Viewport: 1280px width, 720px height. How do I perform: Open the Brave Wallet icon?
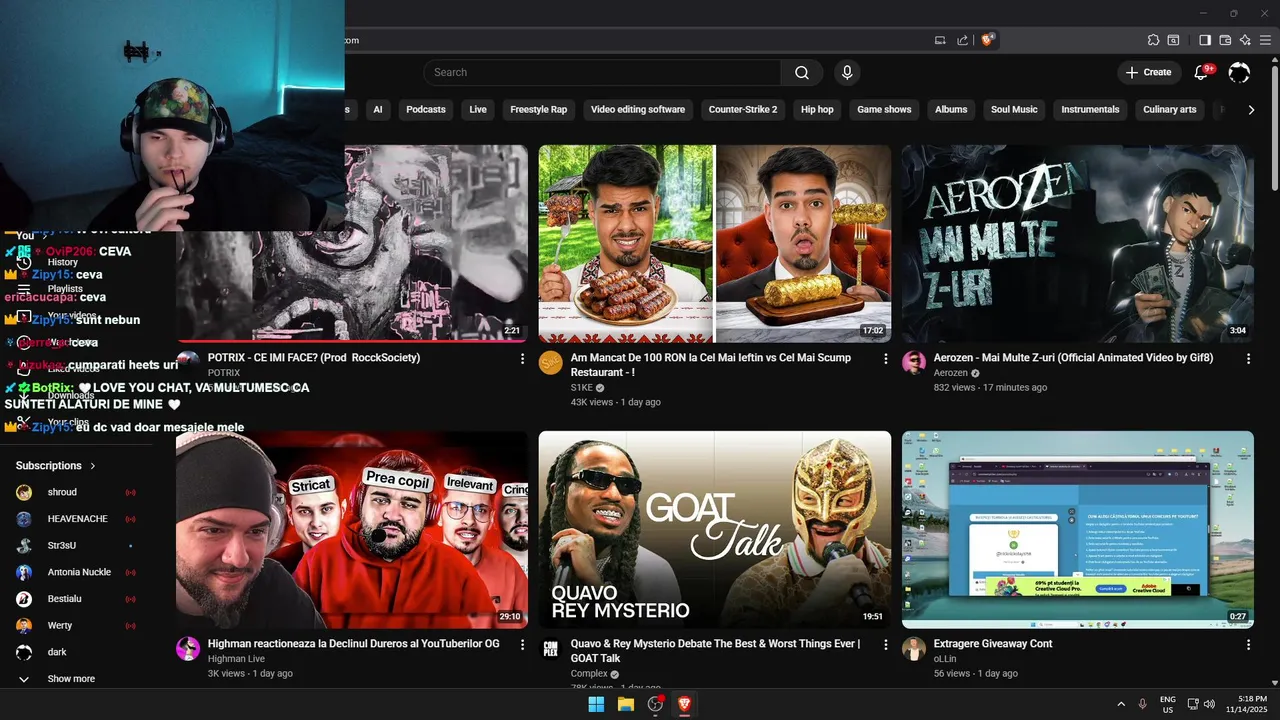point(1225,40)
